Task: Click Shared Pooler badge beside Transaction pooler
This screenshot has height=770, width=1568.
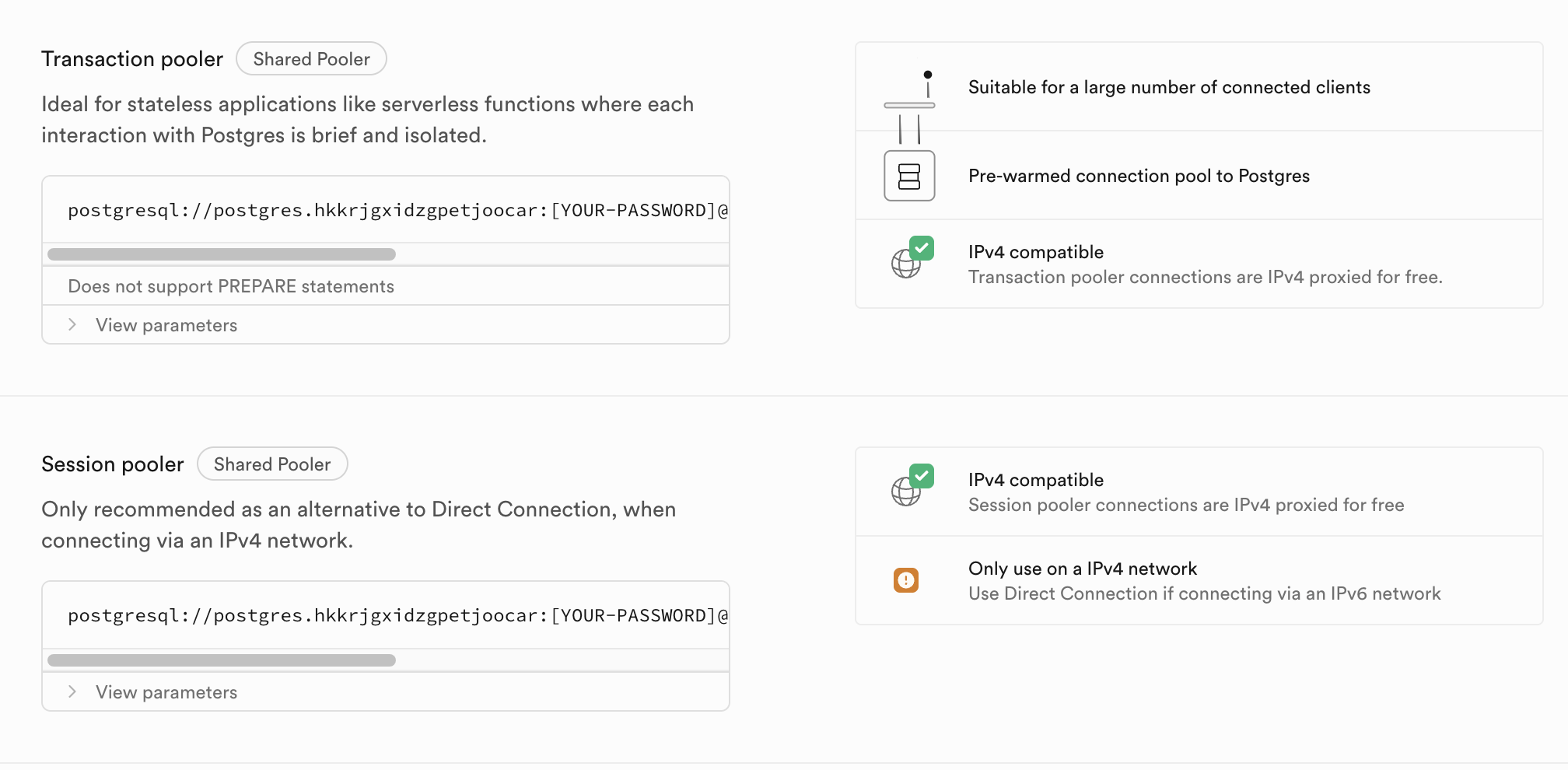Action: 311,59
